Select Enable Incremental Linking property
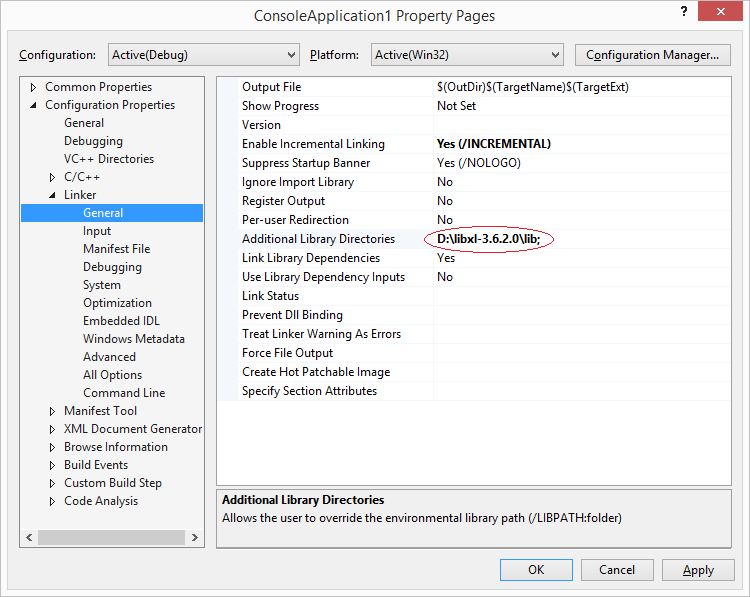Screen dimensions: 750x597 click(313, 144)
